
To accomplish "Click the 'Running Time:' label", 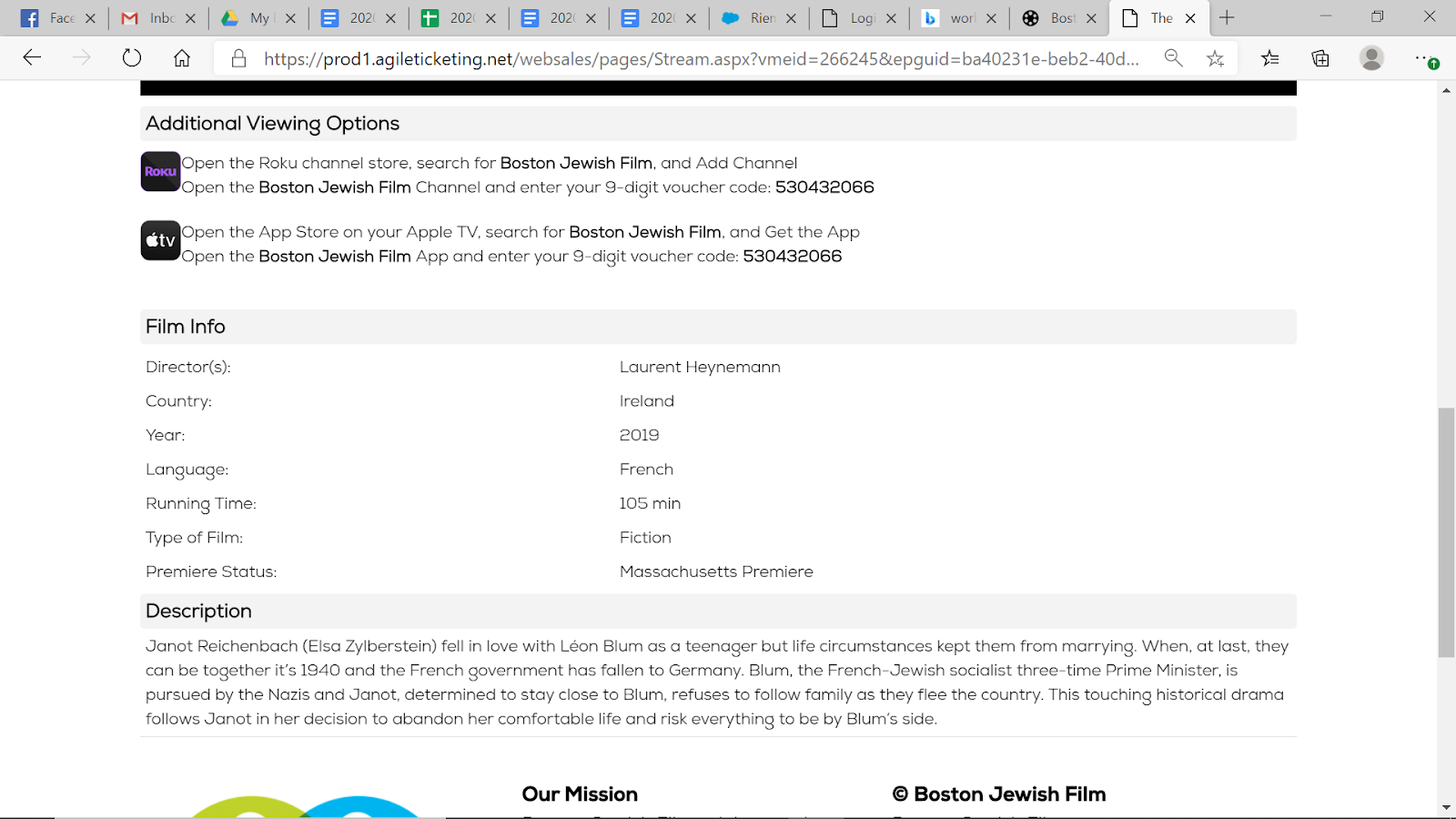I will coord(201,504).
